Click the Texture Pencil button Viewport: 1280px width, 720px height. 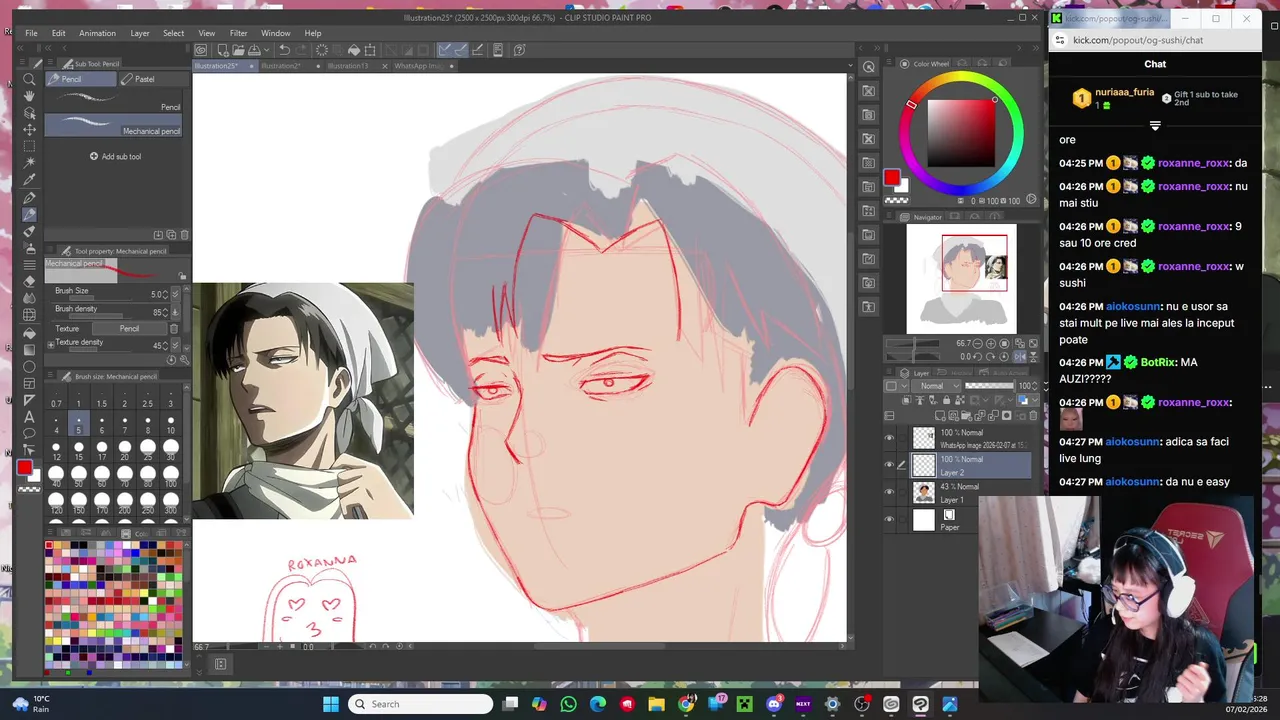(129, 328)
